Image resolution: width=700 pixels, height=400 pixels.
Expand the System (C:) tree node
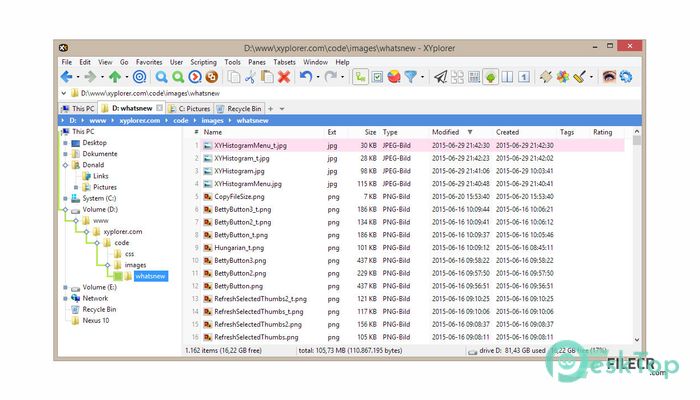tap(65, 198)
